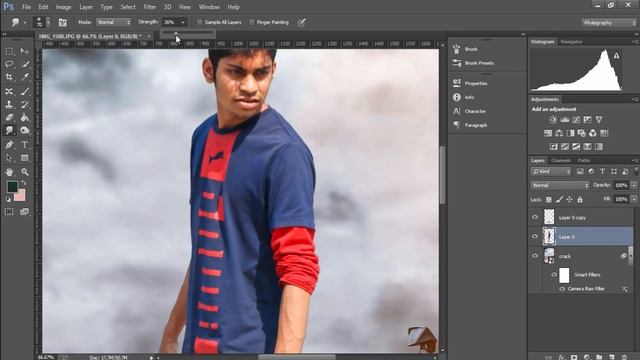Reset default foreground and background colors

8,199
